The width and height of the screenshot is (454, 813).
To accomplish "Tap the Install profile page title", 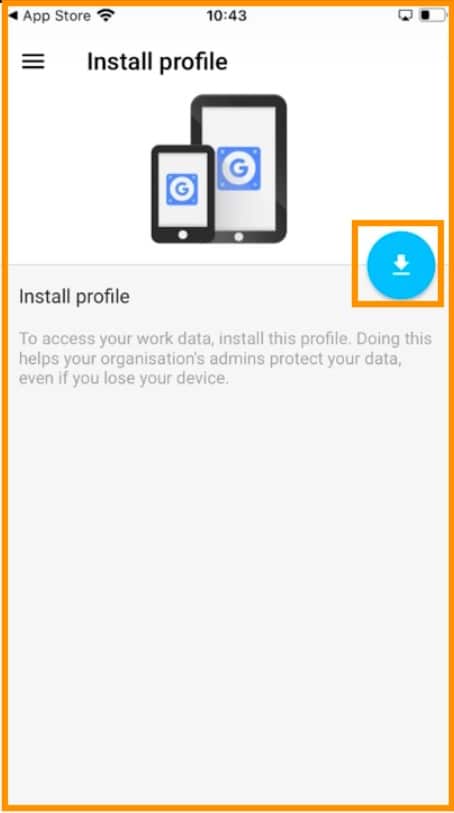I will [x=157, y=62].
